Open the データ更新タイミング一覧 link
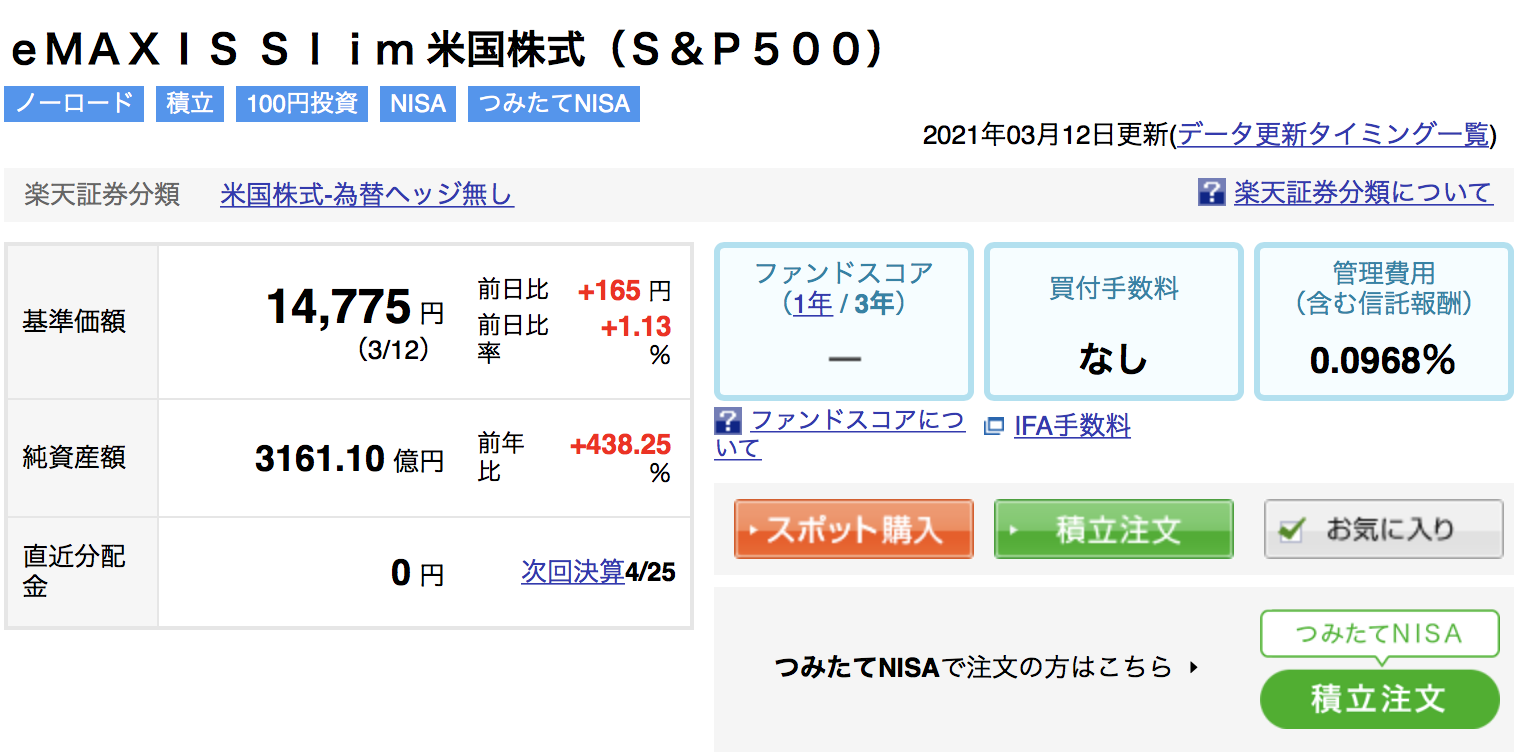1538x752 pixels. click(x=1333, y=135)
